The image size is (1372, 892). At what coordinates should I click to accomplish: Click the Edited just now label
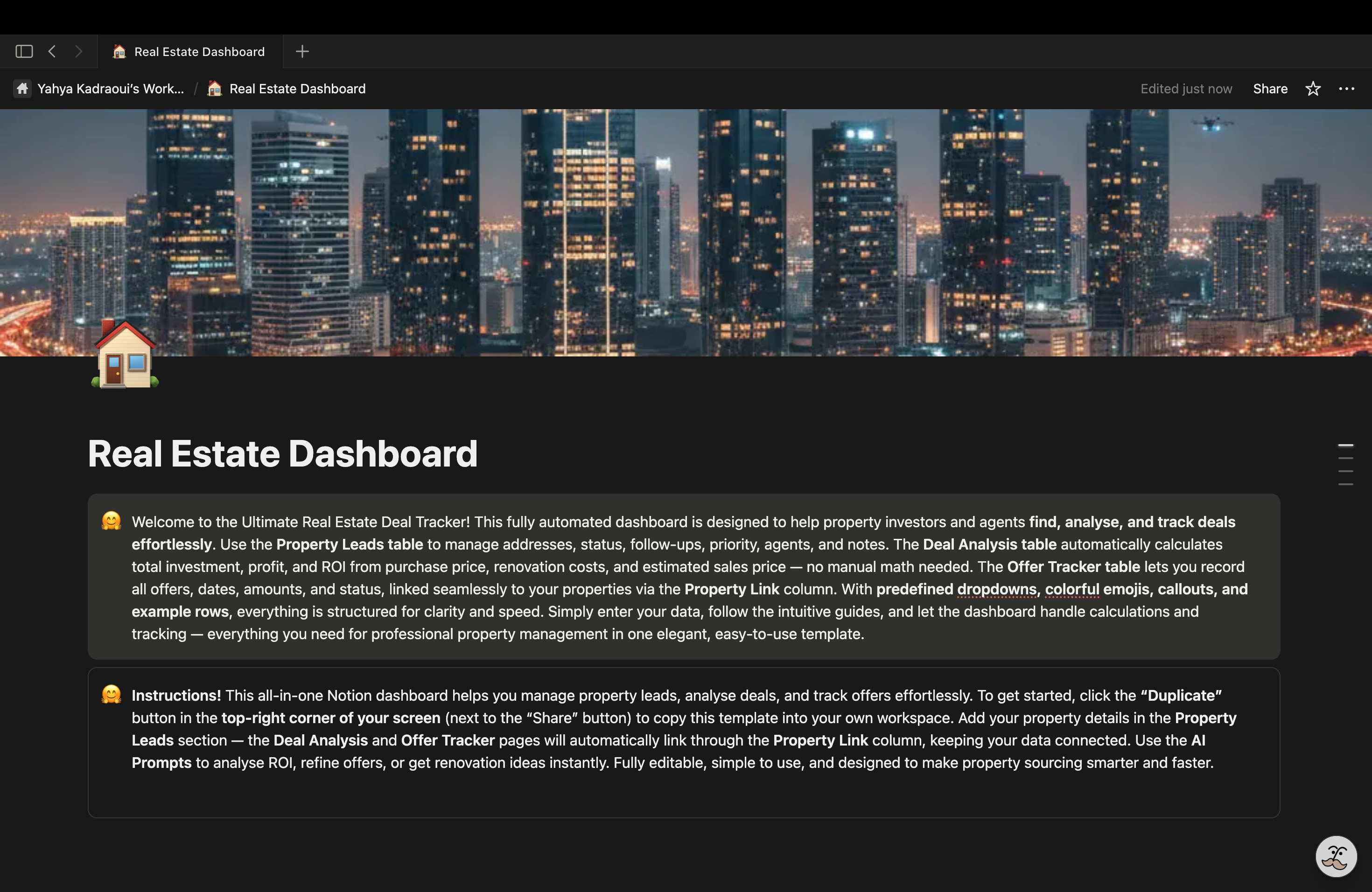[1186, 88]
